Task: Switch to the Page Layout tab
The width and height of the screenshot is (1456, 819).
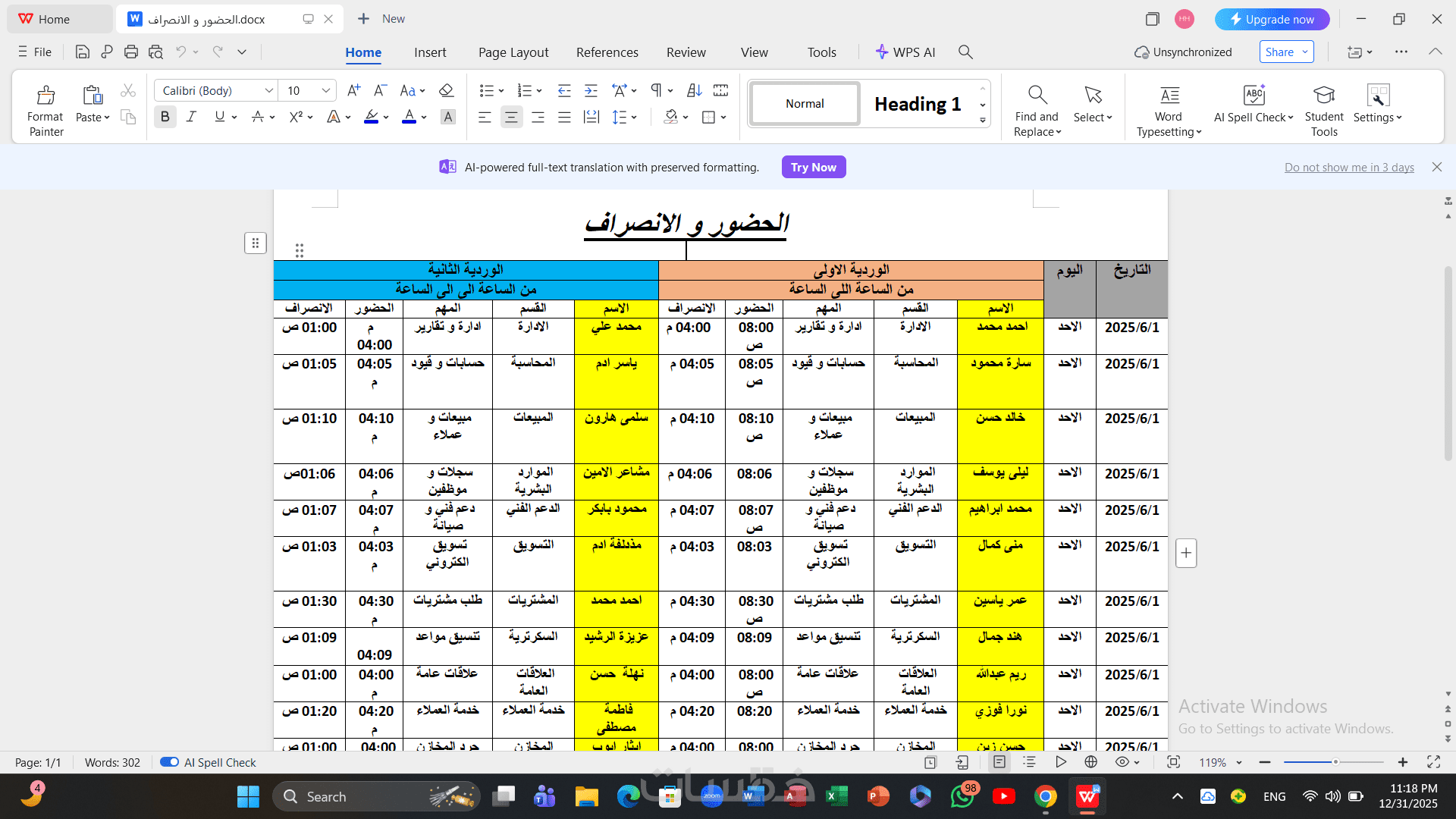Action: click(x=513, y=52)
